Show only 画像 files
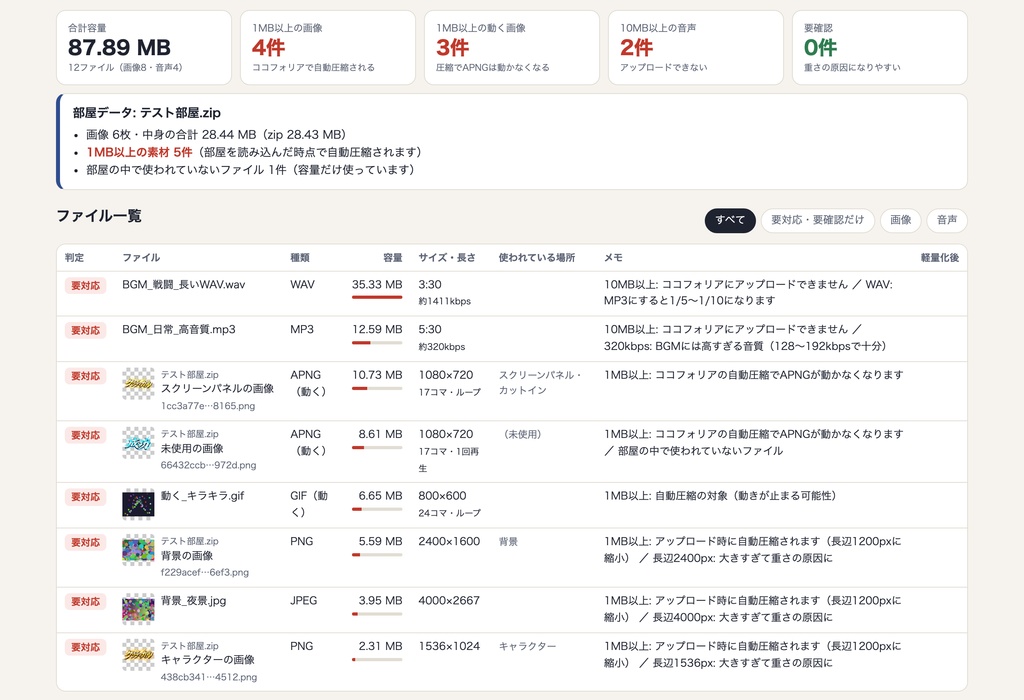This screenshot has width=1024, height=700. (x=901, y=220)
